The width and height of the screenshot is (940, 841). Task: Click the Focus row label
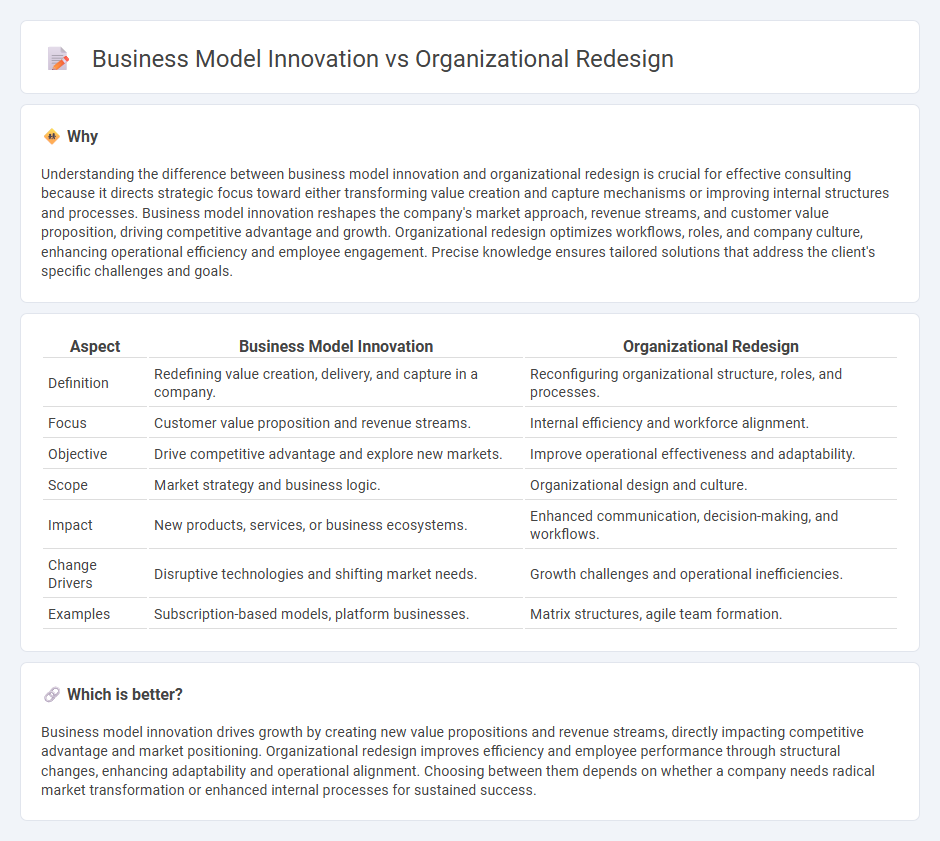(x=67, y=422)
